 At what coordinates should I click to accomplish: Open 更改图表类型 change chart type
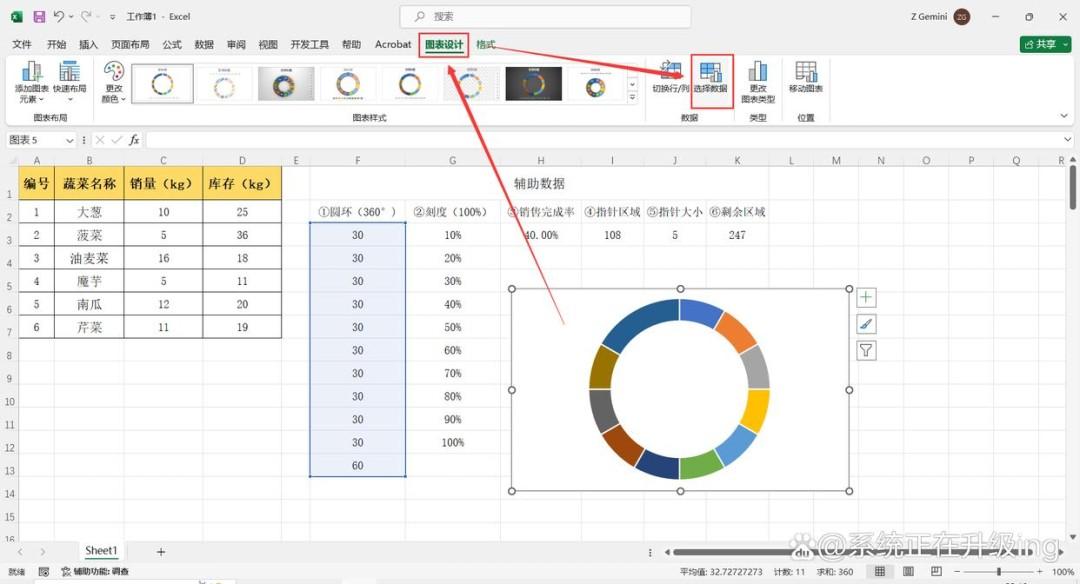(x=758, y=82)
